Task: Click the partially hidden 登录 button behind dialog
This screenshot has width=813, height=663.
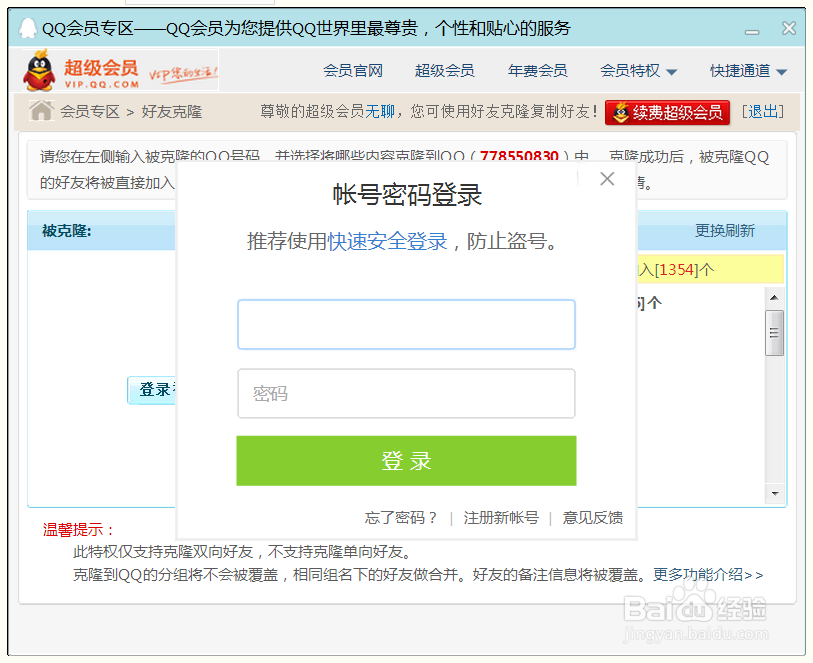Action: pyautogui.click(x=151, y=390)
